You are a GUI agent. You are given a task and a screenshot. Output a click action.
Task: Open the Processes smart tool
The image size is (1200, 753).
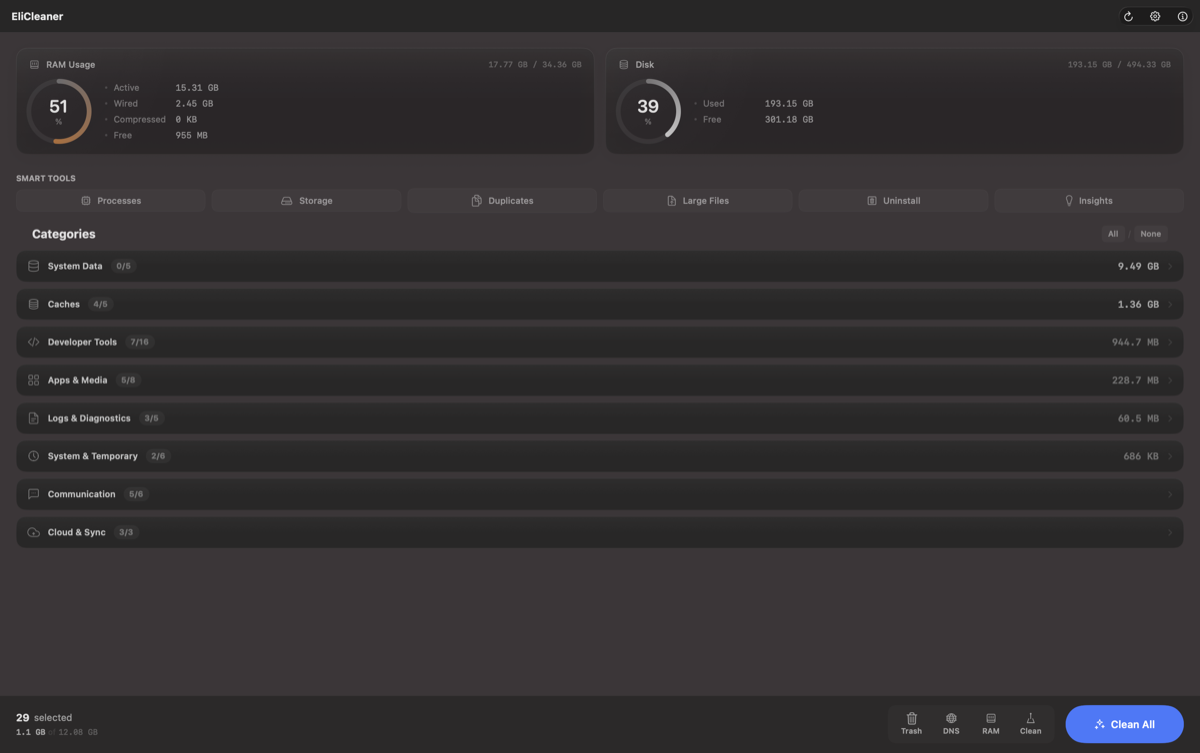click(x=111, y=201)
